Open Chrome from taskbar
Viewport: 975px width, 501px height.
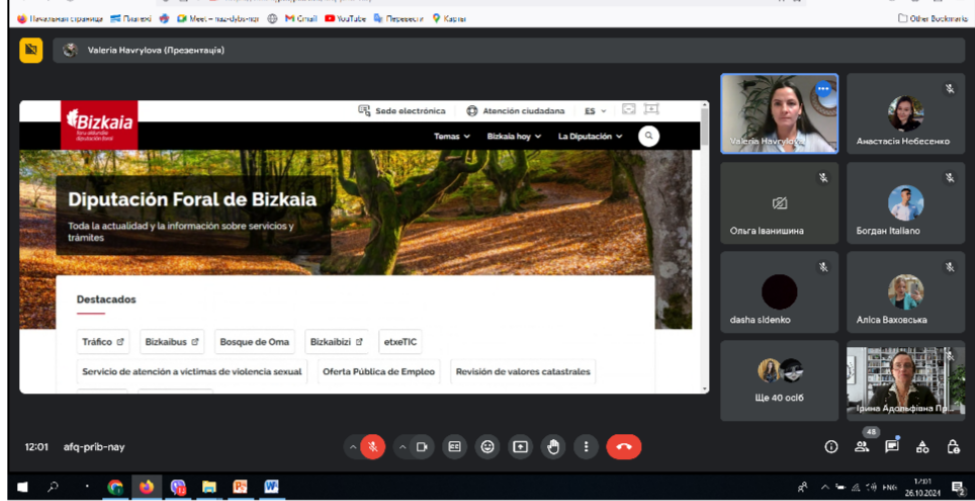(x=115, y=487)
